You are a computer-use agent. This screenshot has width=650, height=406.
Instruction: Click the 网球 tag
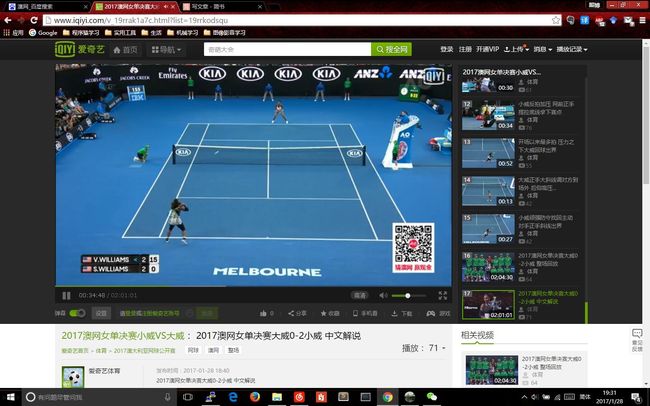point(193,350)
